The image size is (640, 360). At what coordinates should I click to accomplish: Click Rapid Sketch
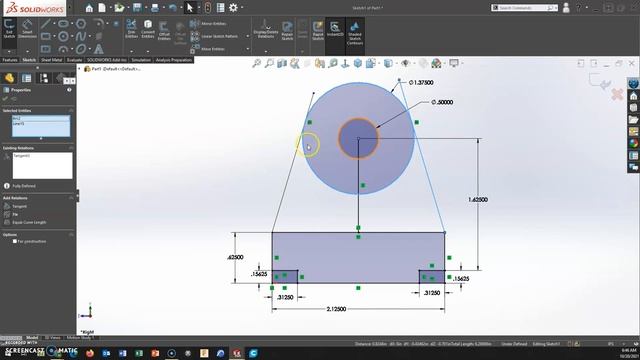(x=318, y=31)
